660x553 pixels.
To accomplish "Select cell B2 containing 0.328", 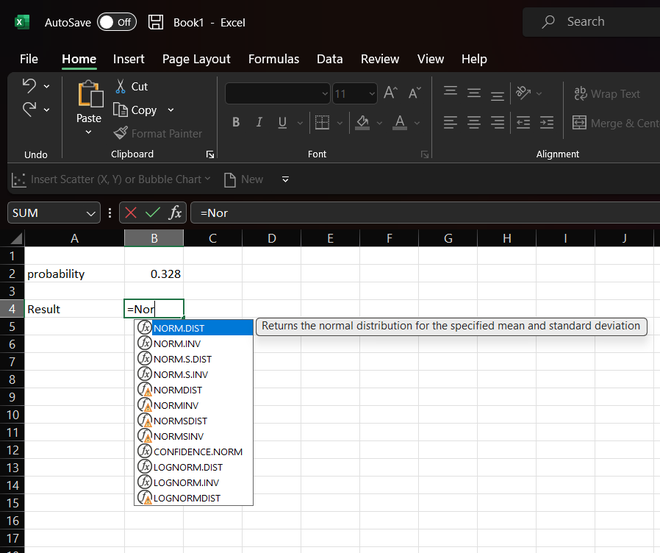I will pos(153,273).
